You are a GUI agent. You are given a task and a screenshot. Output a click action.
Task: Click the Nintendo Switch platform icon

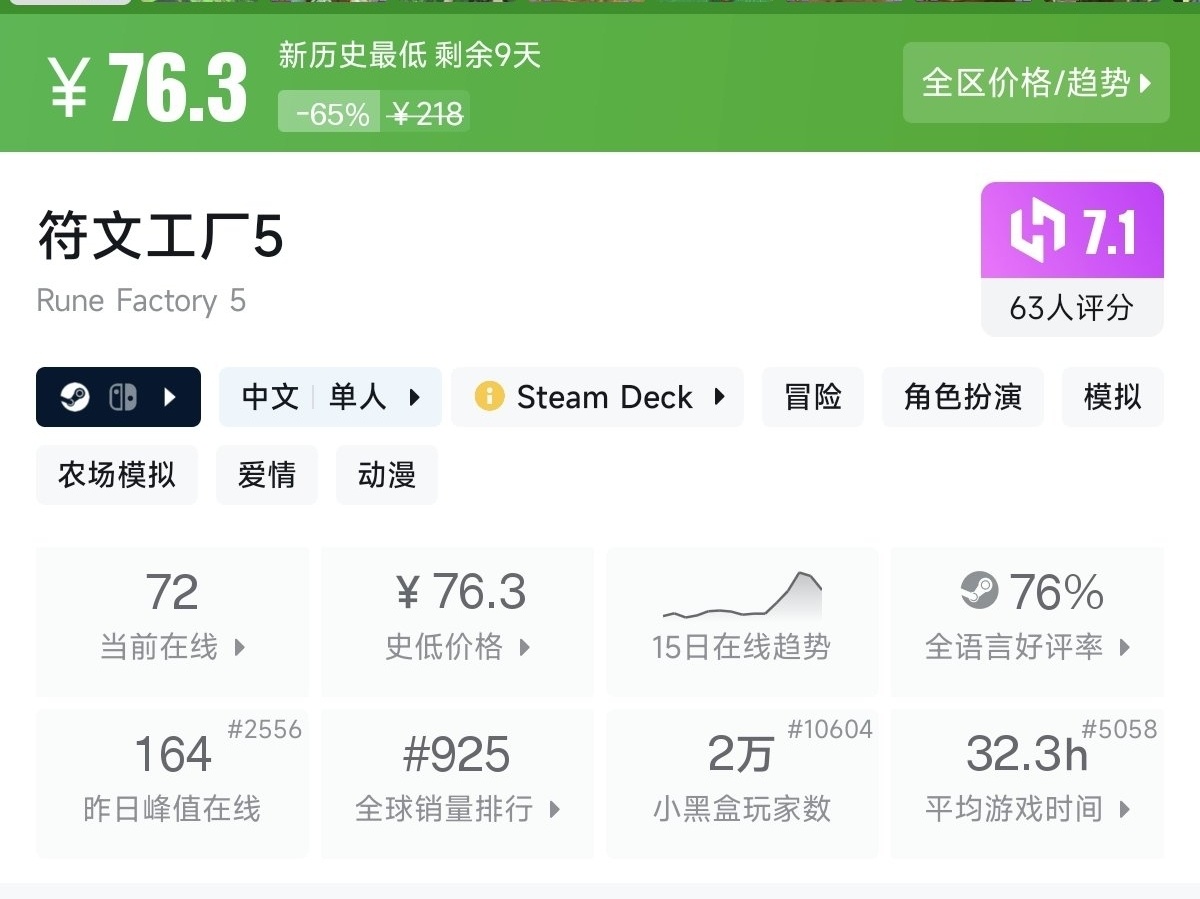tap(123, 397)
